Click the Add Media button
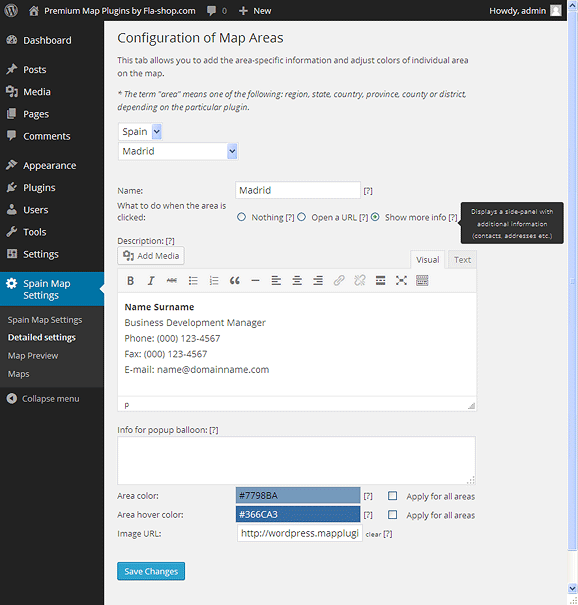Screen dimensions: 578x605 [x=151, y=256]
